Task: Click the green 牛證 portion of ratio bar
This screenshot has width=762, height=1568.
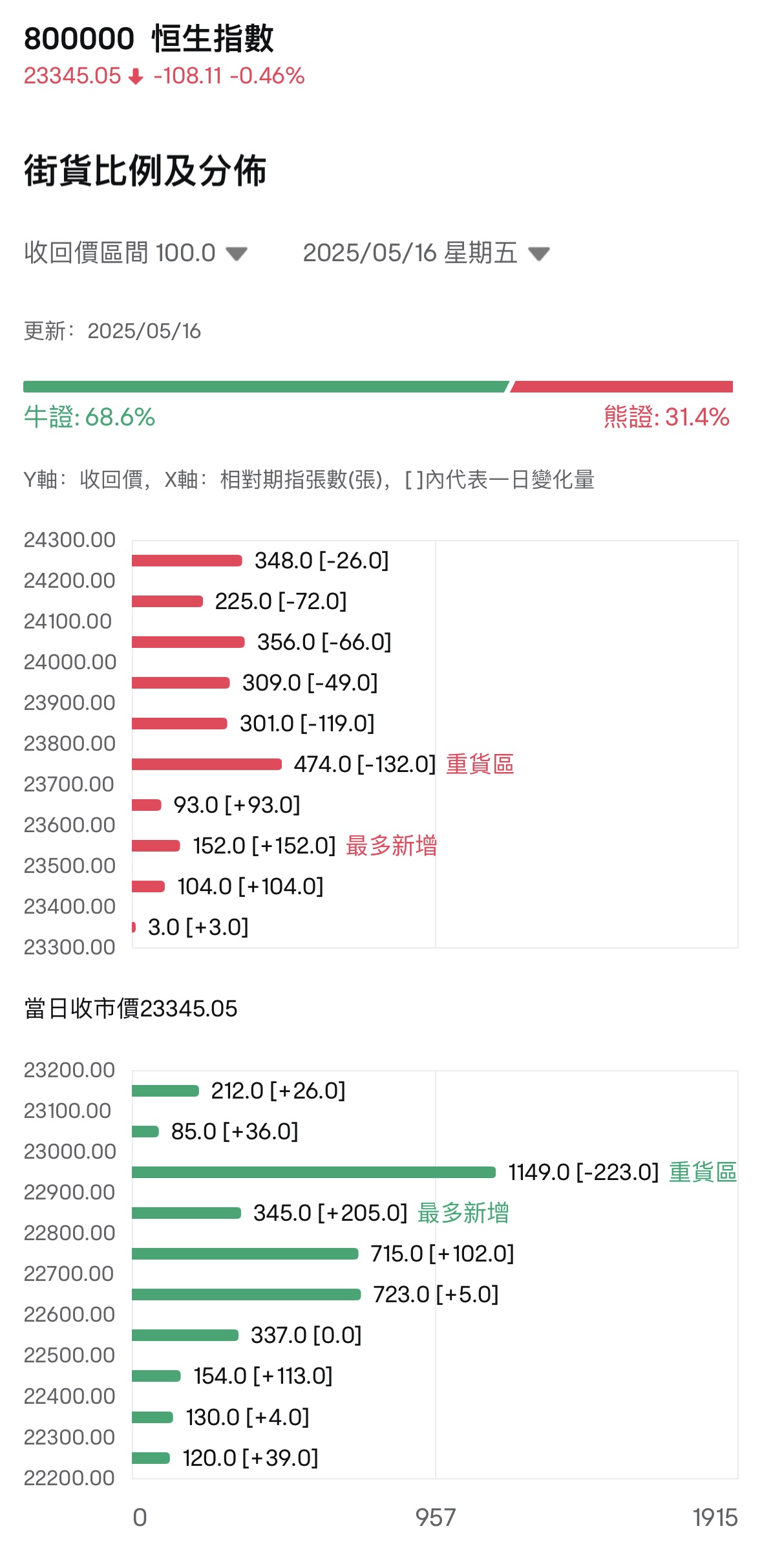Action: click(265, 387)
